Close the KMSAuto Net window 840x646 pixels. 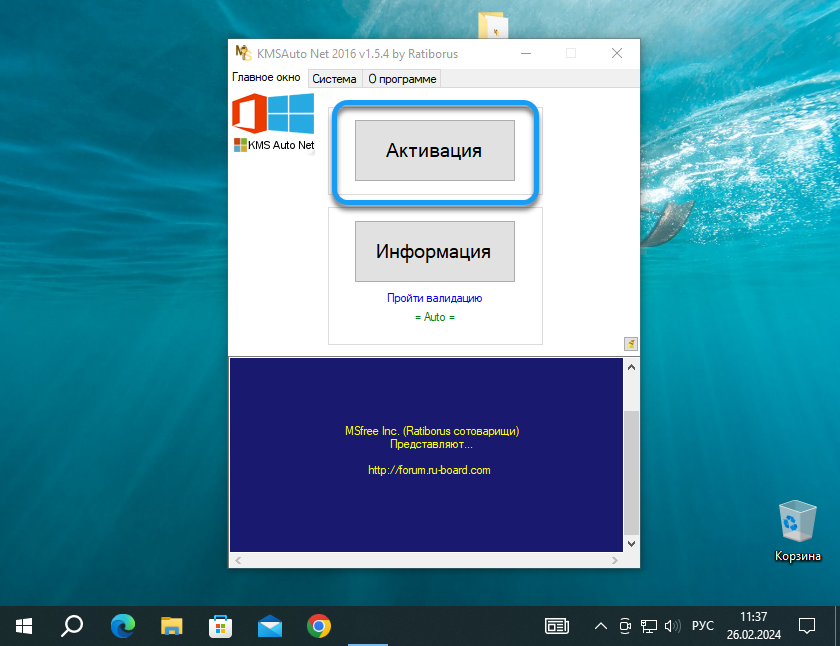click(617, 53)
